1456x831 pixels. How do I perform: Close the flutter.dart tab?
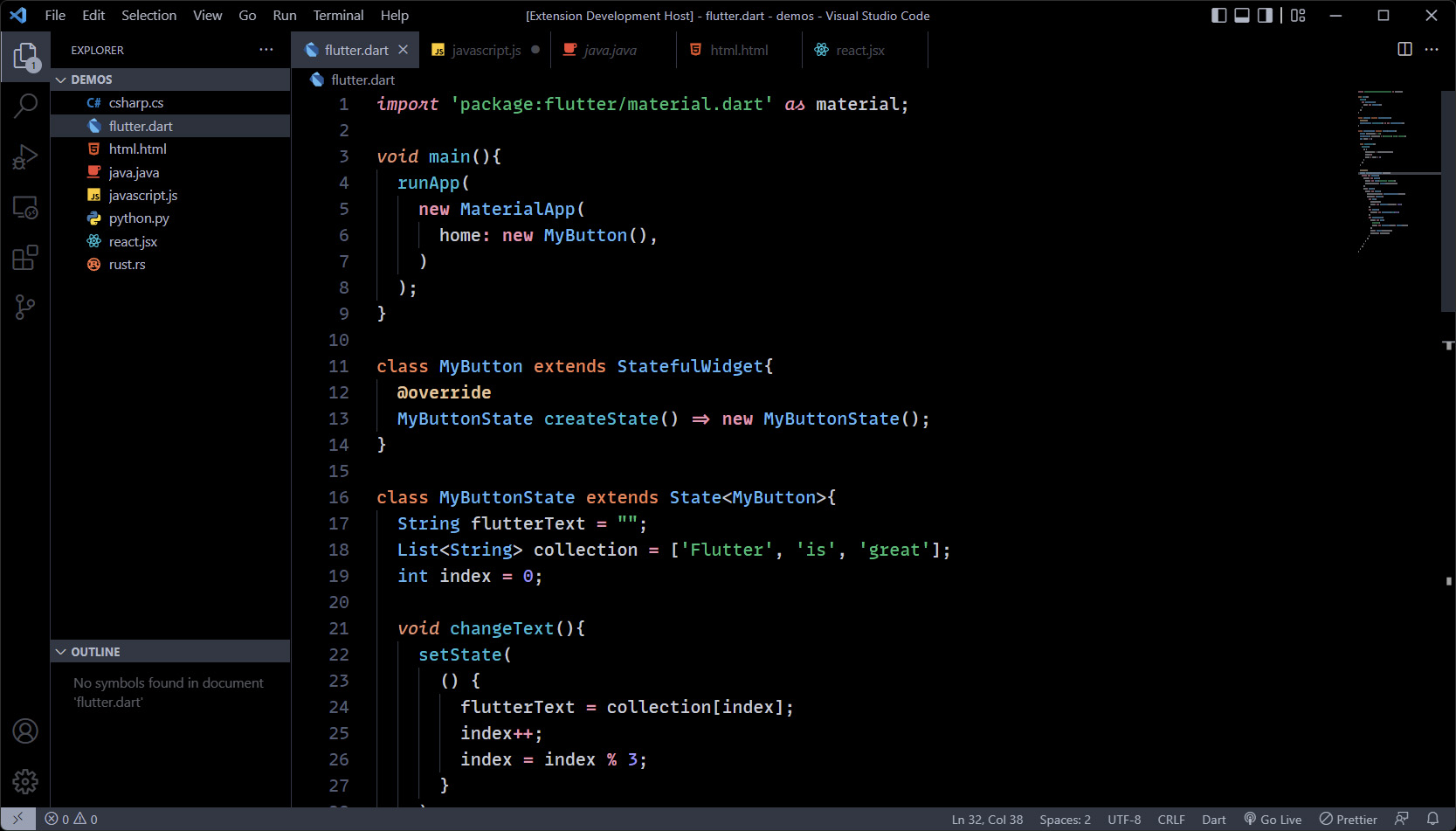(403, 50)
